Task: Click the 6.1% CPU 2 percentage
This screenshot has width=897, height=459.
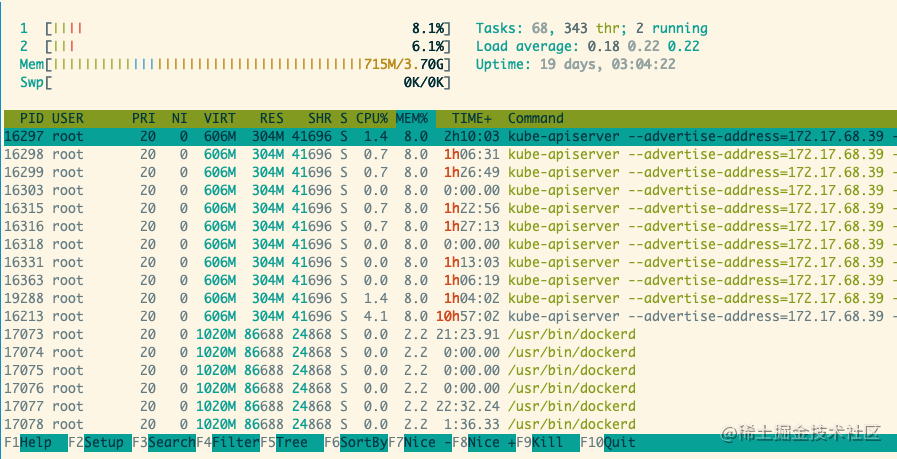Action: (x=428, y=46)
